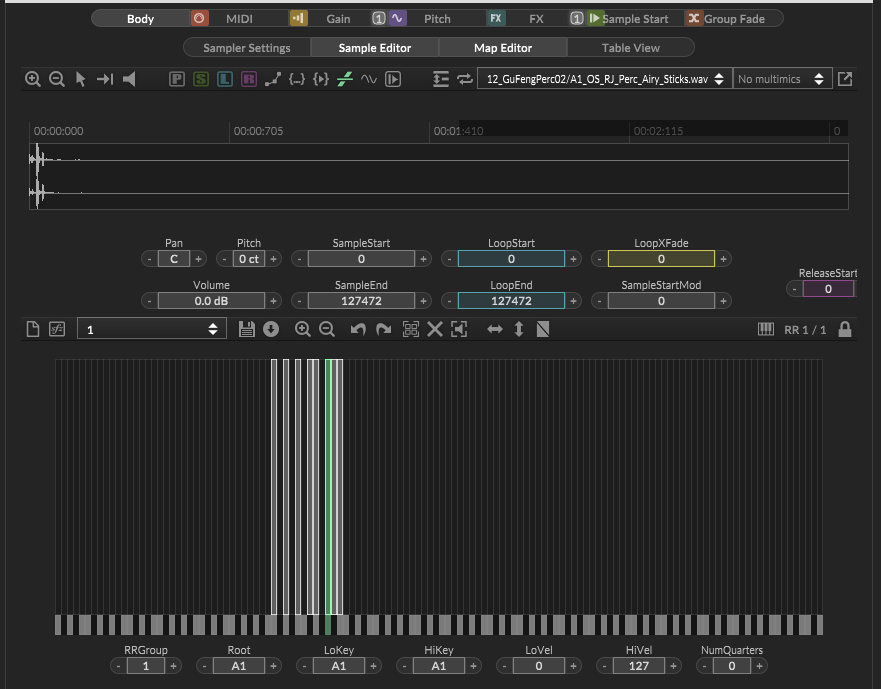Undo the last map edit
The image size is (881, 689).
coord(358,329)
